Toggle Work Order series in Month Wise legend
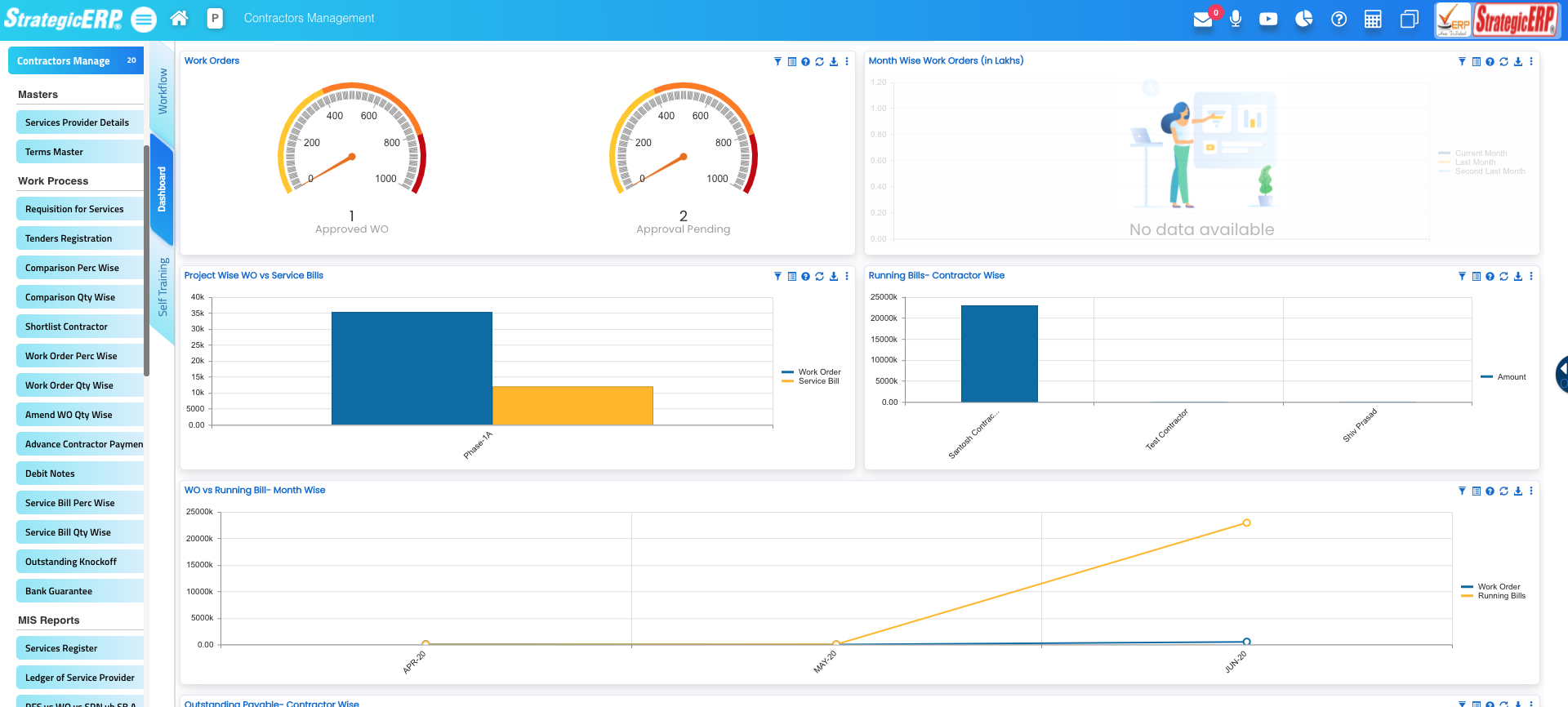1568x707 pixels. (x=1490, y=587)
